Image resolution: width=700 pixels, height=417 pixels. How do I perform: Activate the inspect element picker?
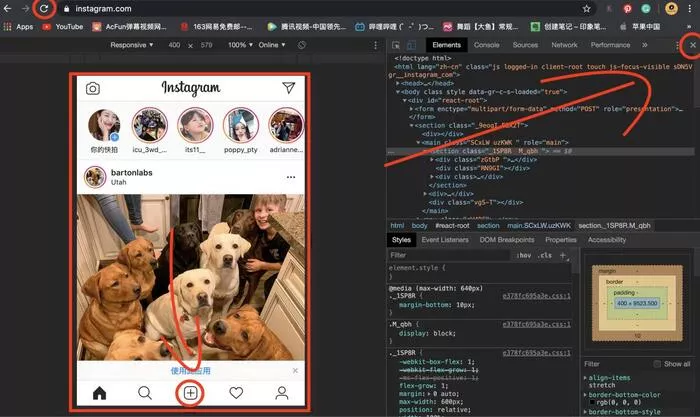click(396, 45)
